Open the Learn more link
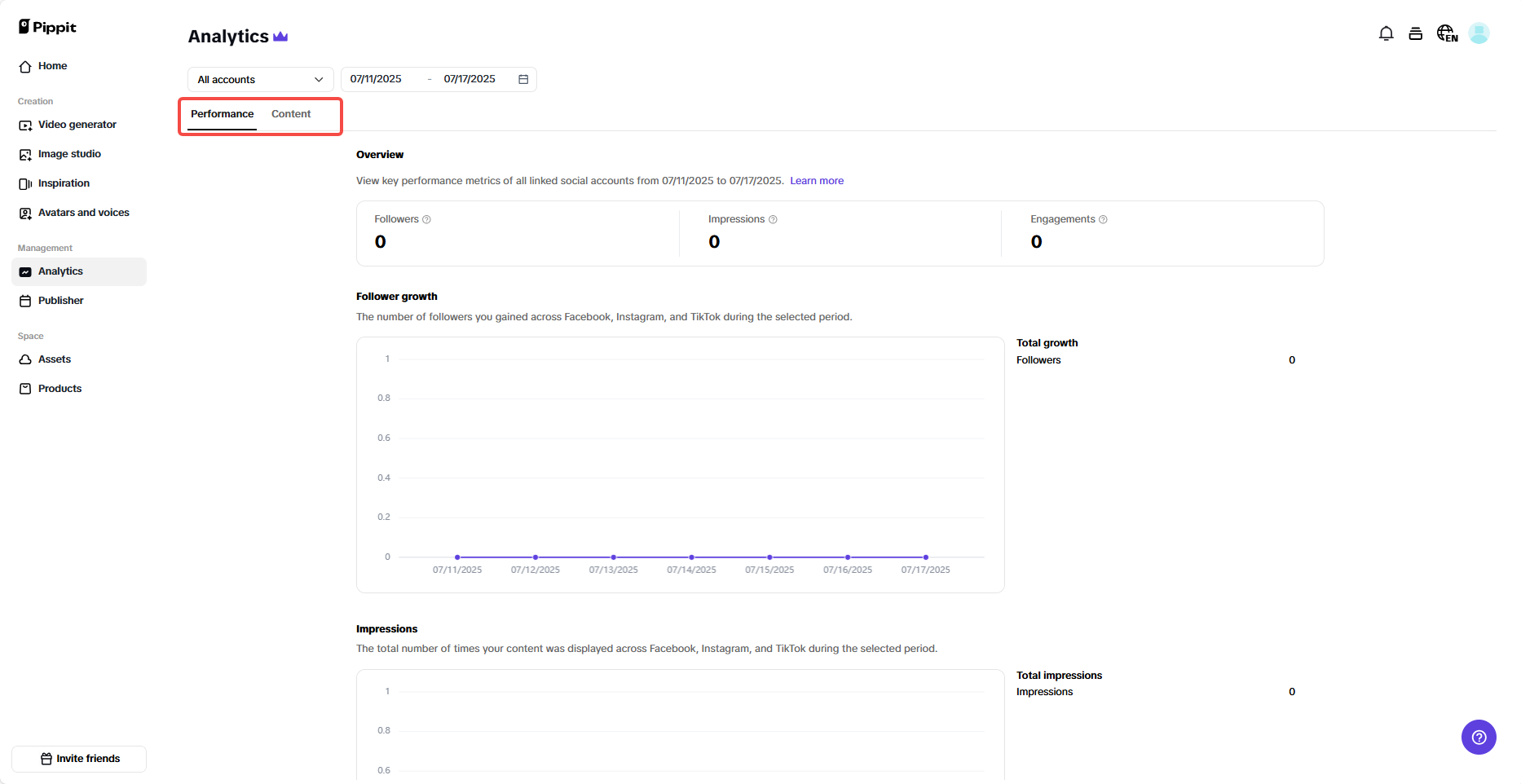The width and height of the screenshot is (1521, 784). point(817,180)
